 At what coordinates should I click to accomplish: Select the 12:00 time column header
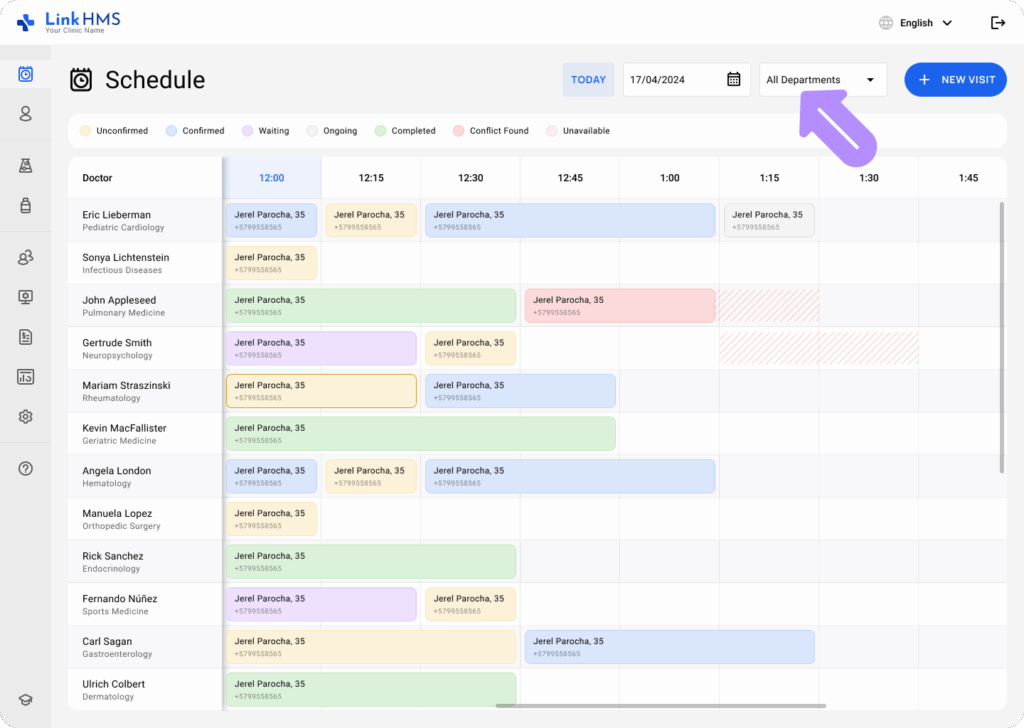tap(271, 178)
